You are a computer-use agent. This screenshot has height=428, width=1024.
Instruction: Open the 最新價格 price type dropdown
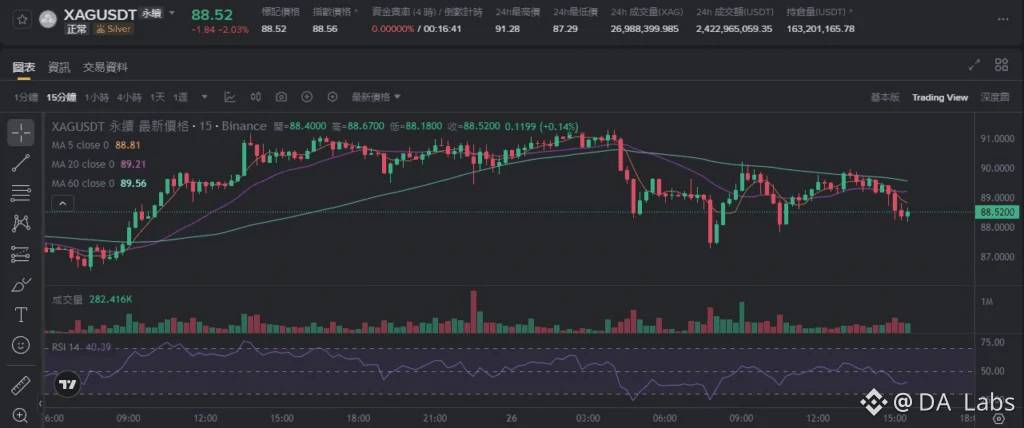click(376, 97)
